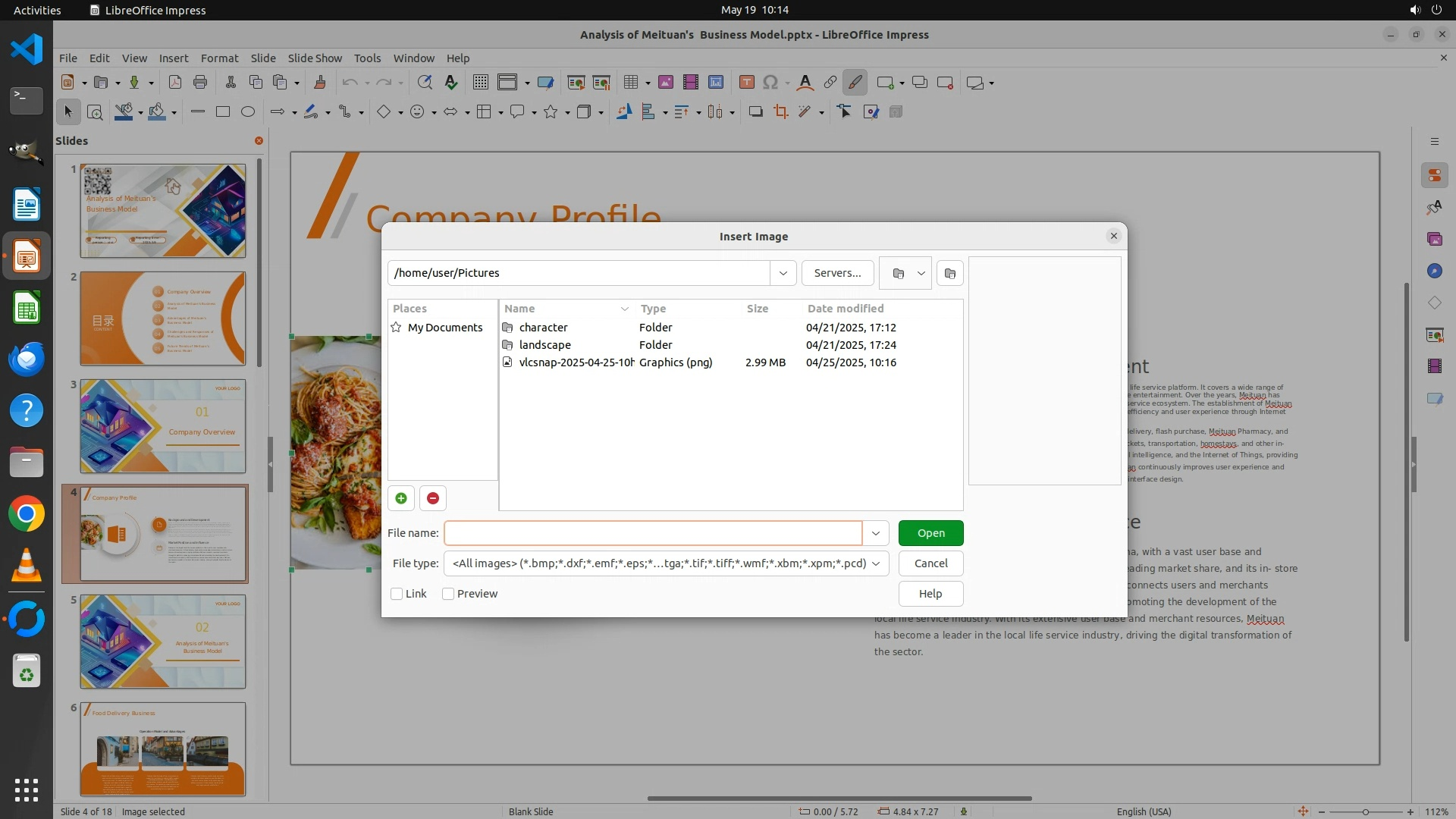Expand the File name history dropdown

[x=875, y=533]
